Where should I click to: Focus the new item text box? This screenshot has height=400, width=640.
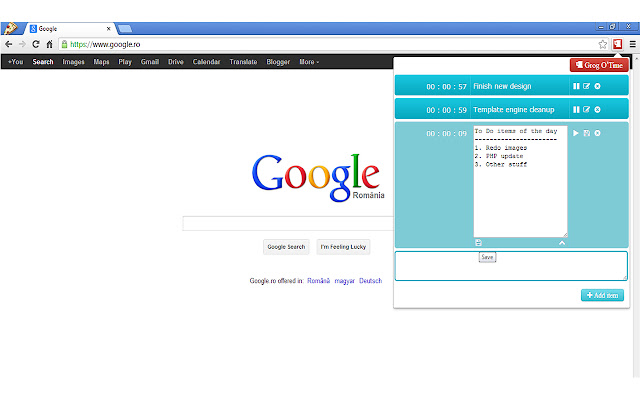pyautogui.click(x=511, y=266)
